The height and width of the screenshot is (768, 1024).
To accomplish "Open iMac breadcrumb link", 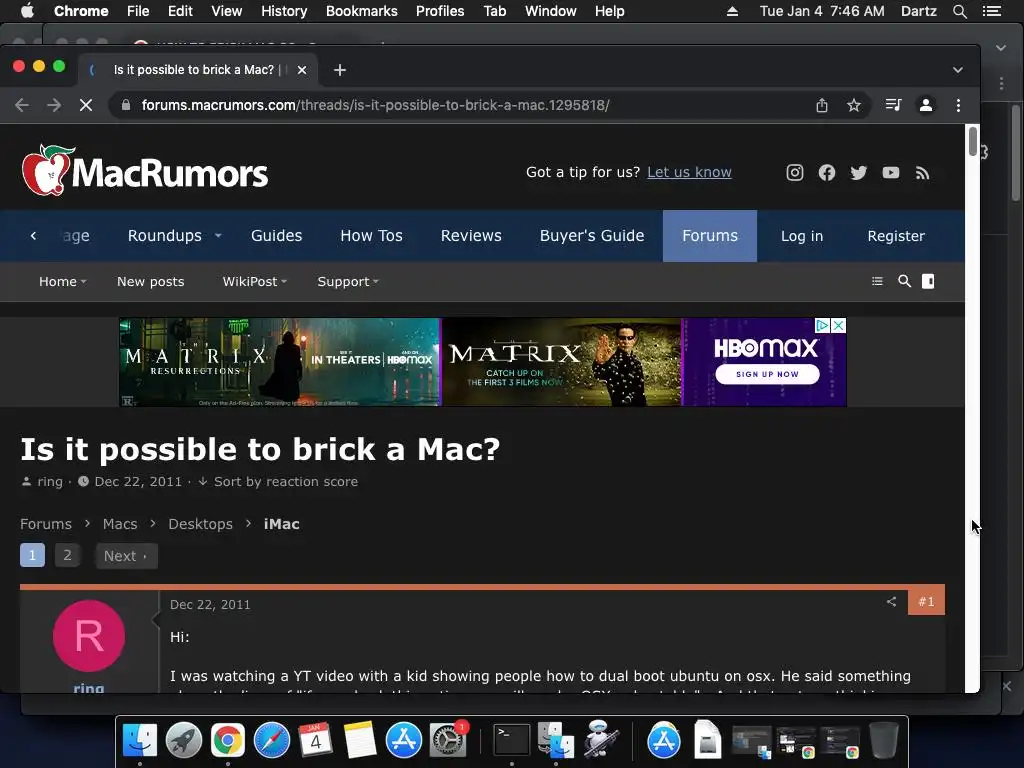I will point(281,524).
